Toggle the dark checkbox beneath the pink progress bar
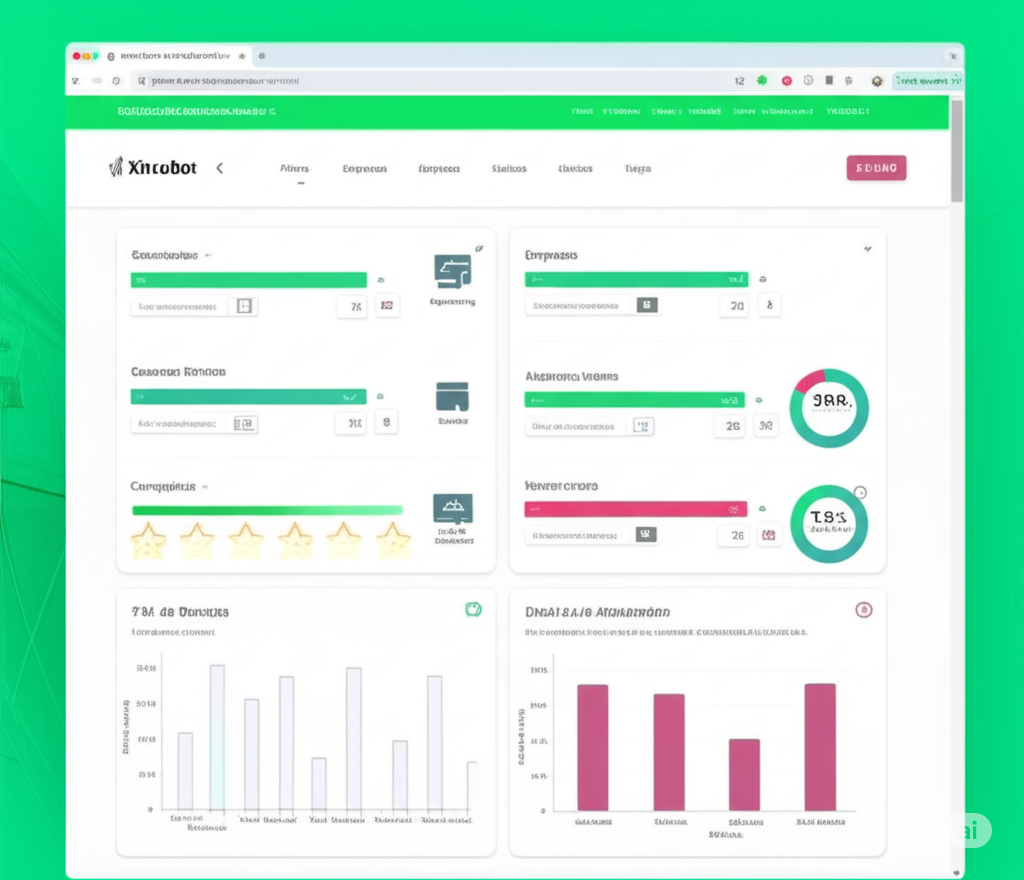The image size is (1024, 880). point(647,534)
